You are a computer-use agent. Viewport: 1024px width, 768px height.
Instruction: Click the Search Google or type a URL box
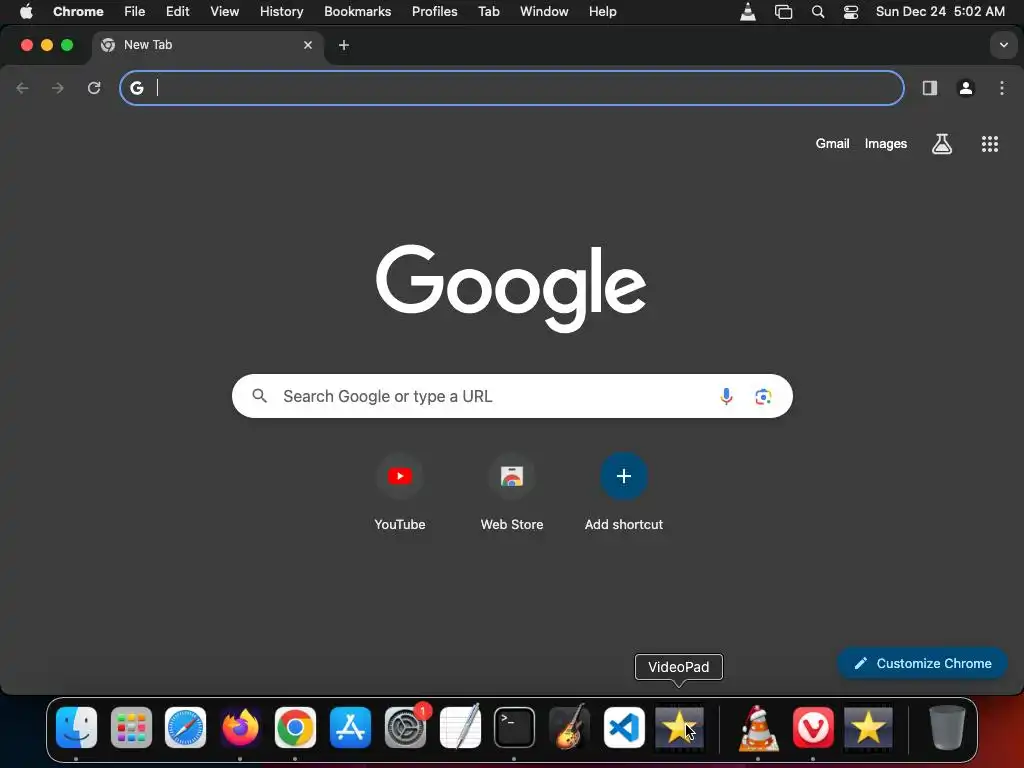tap(512, 396)
